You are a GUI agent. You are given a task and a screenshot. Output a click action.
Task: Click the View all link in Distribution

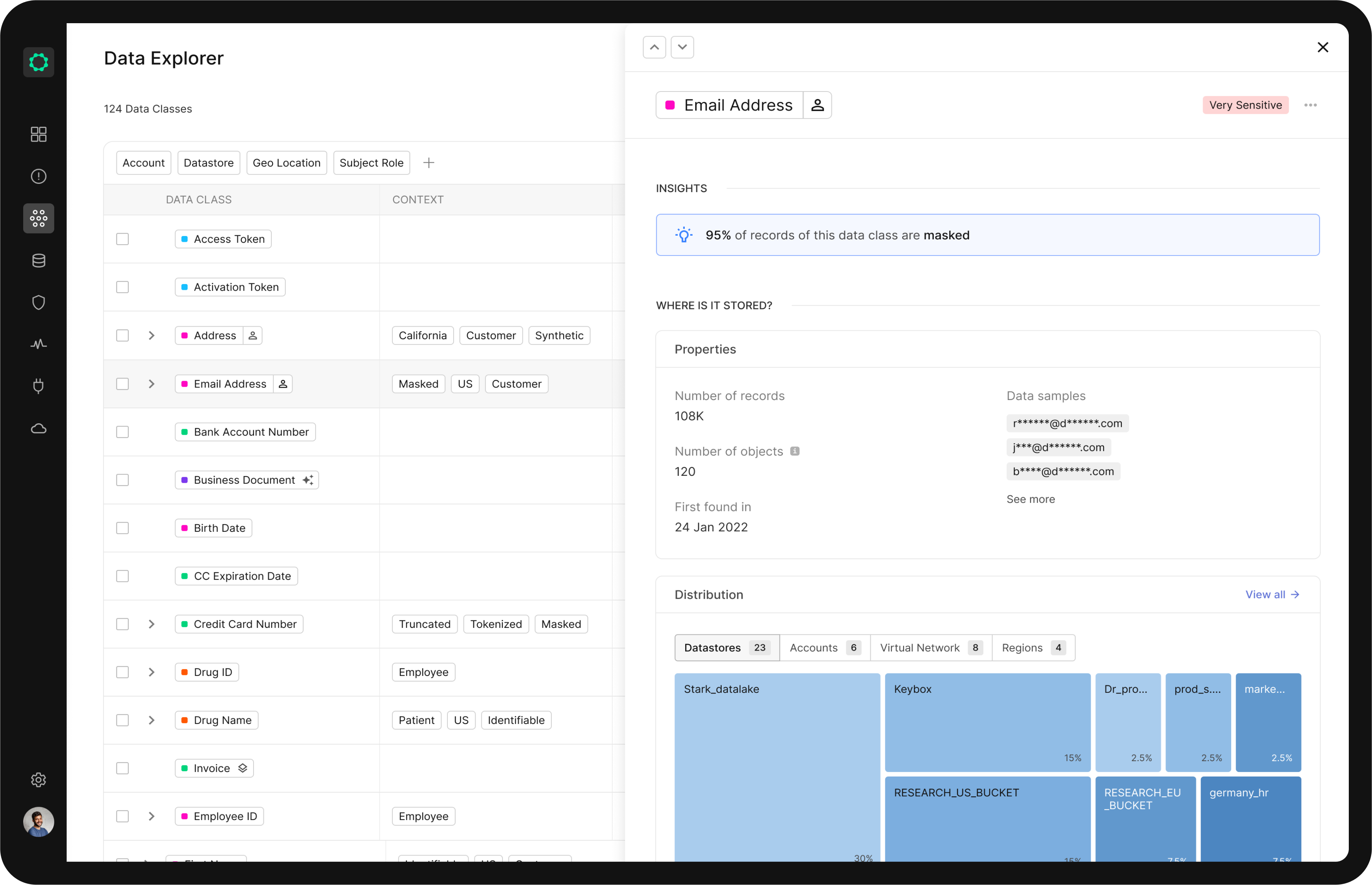click(x=1272, y=594)
